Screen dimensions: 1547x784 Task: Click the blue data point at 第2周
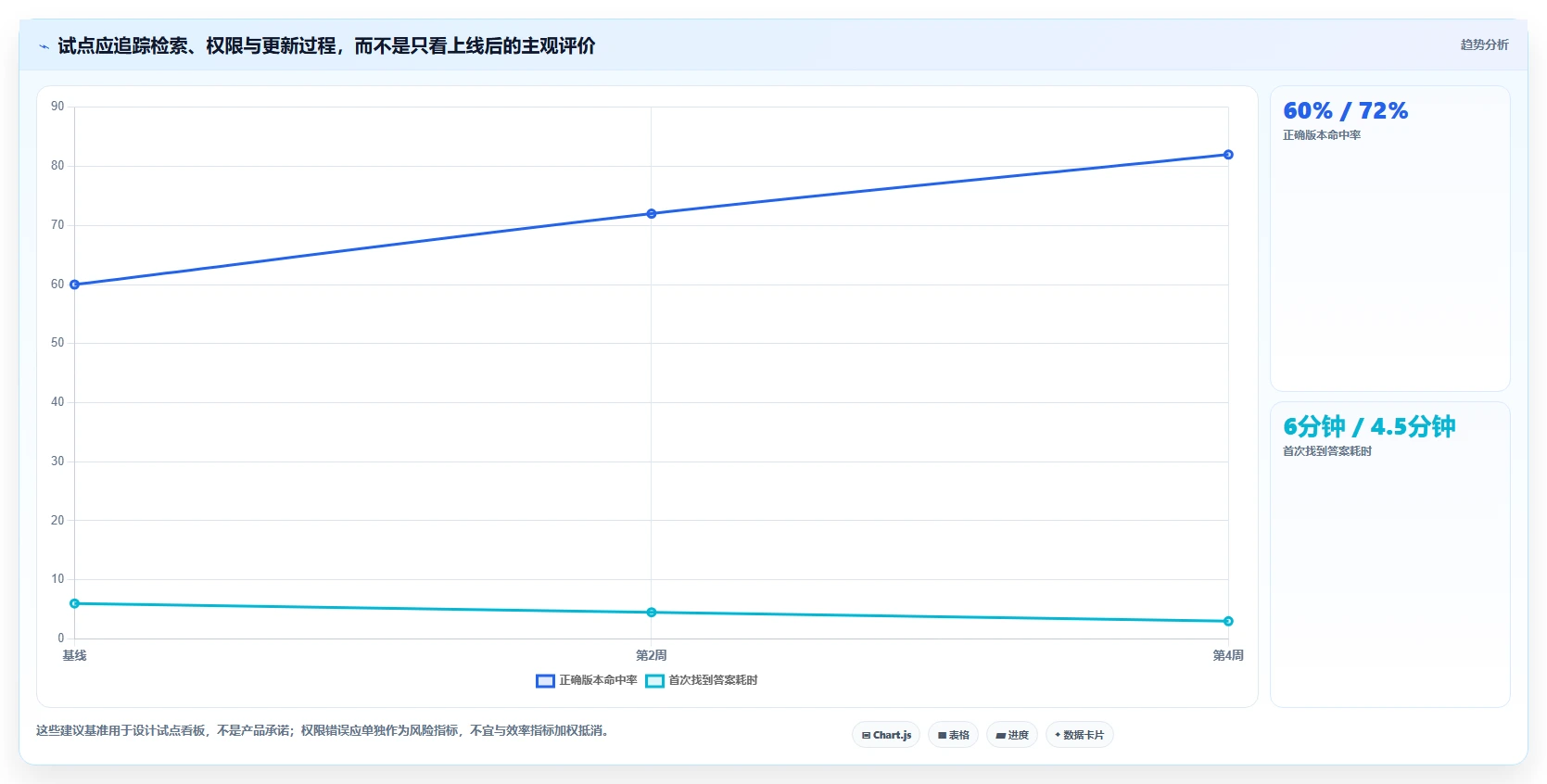click(652, 214)
